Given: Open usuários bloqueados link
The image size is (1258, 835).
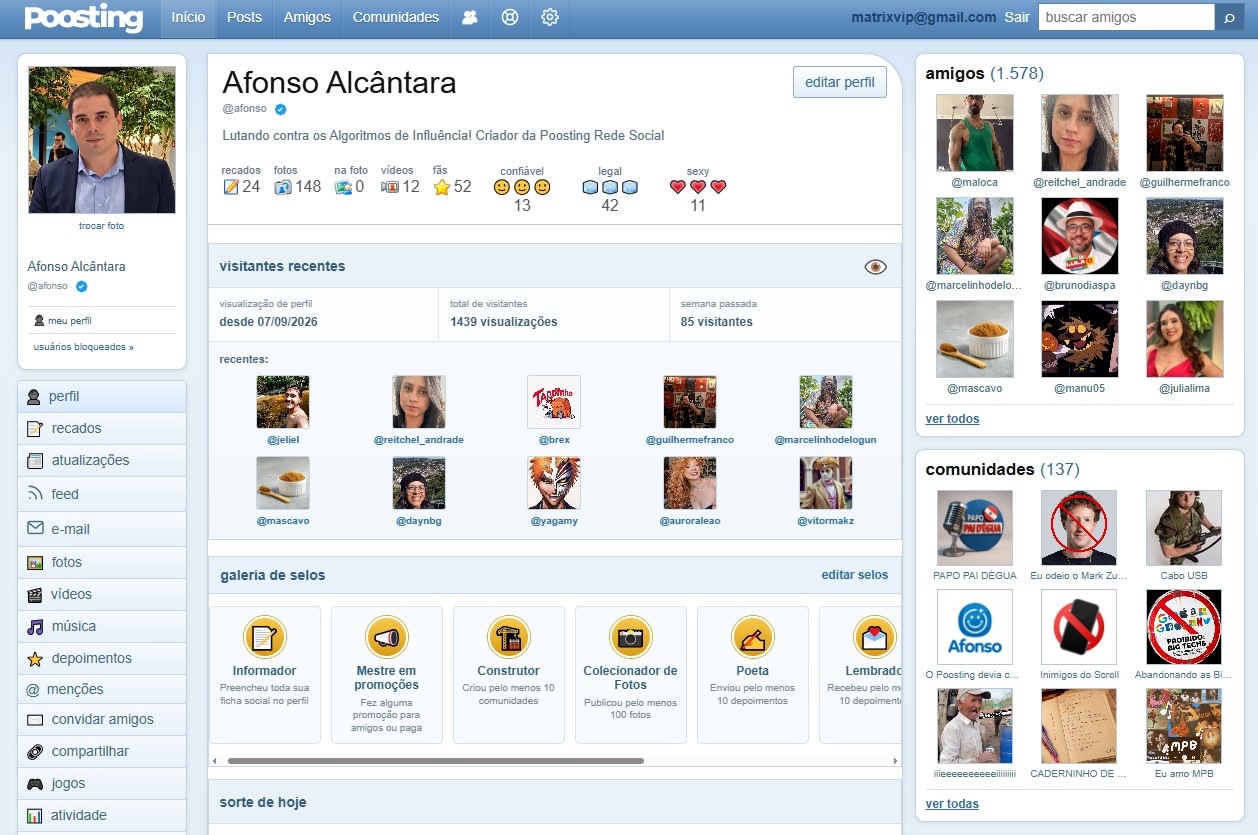Looking at the screenshot, I should click(83, 347).
